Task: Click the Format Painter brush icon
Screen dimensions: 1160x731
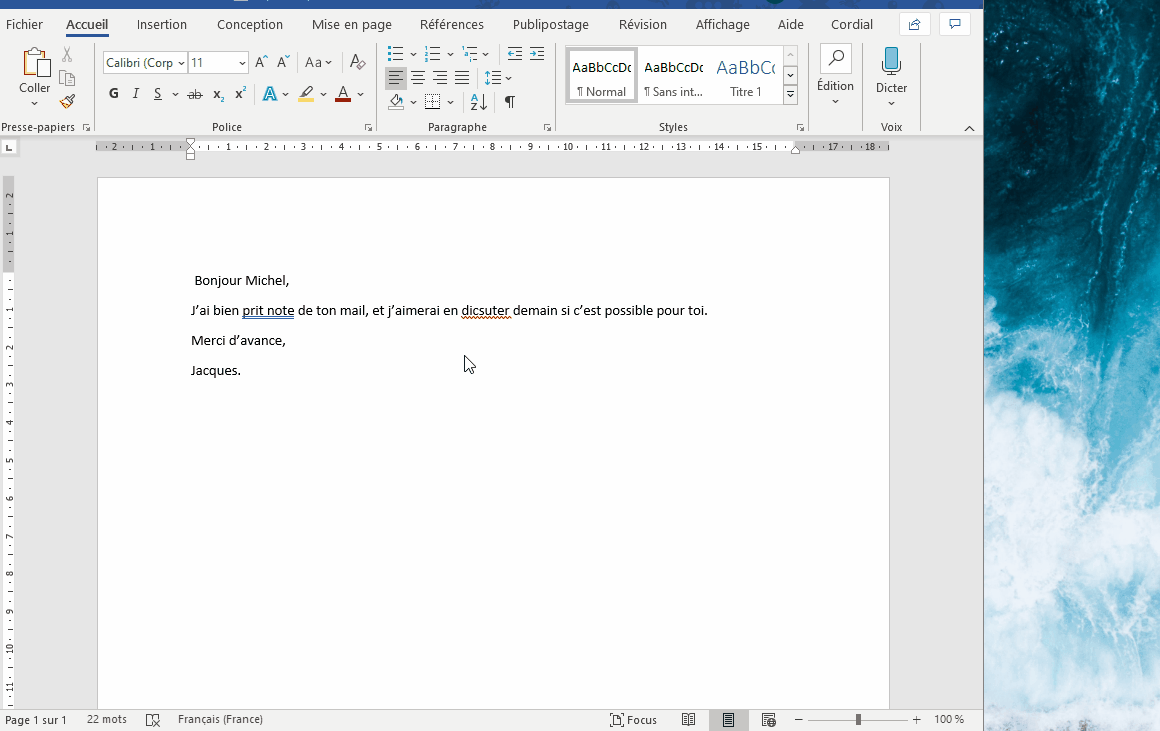Action: click(x=67, y=101)
